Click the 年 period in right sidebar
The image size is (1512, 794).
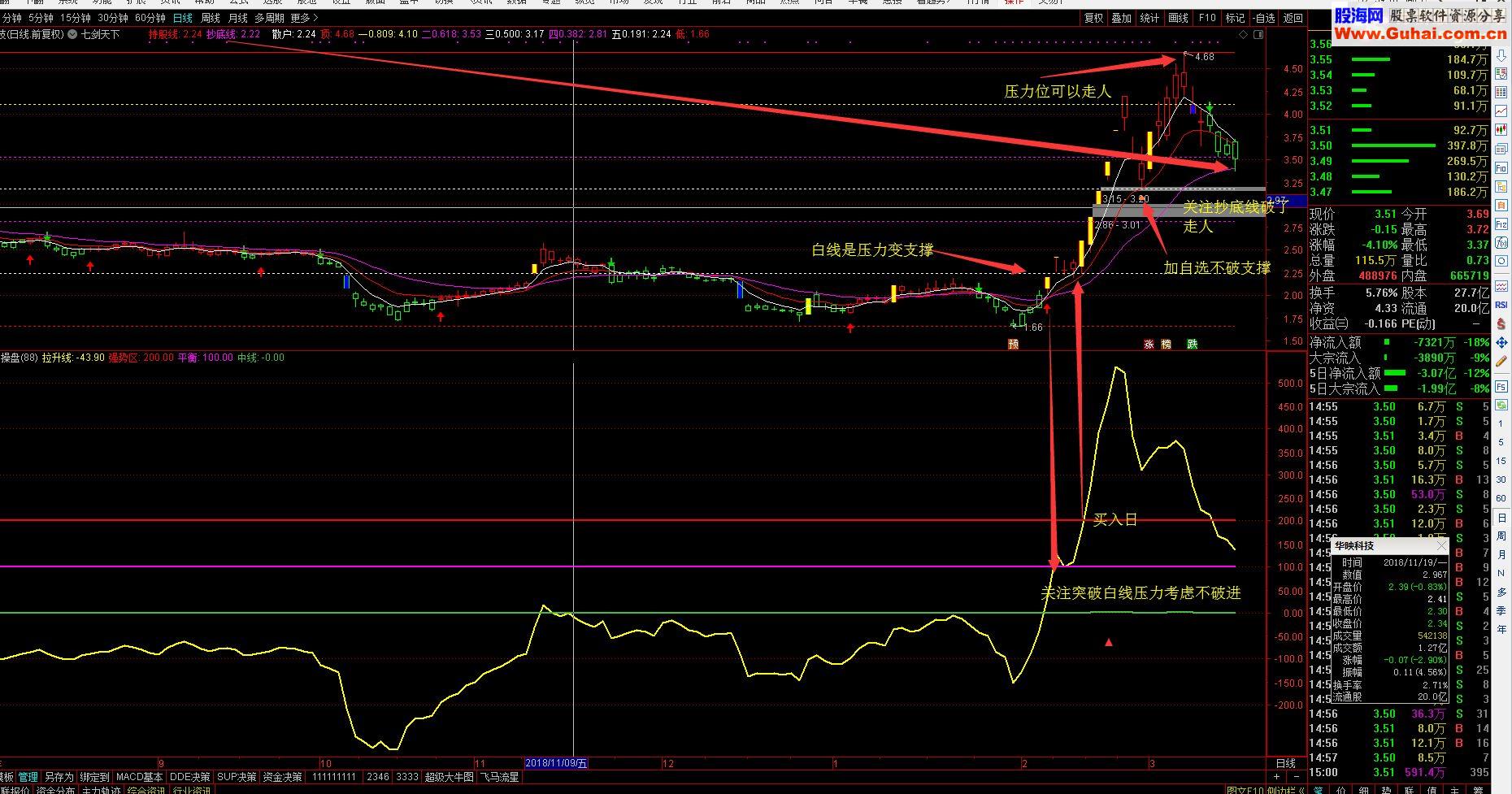1501,630
